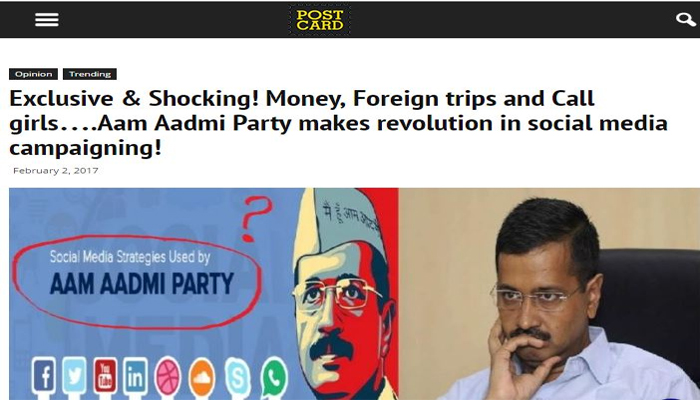The width and height of the screenshot is (700, 400).
Task: Click the Facebook icon in the banner
Action: click(43, 376)
